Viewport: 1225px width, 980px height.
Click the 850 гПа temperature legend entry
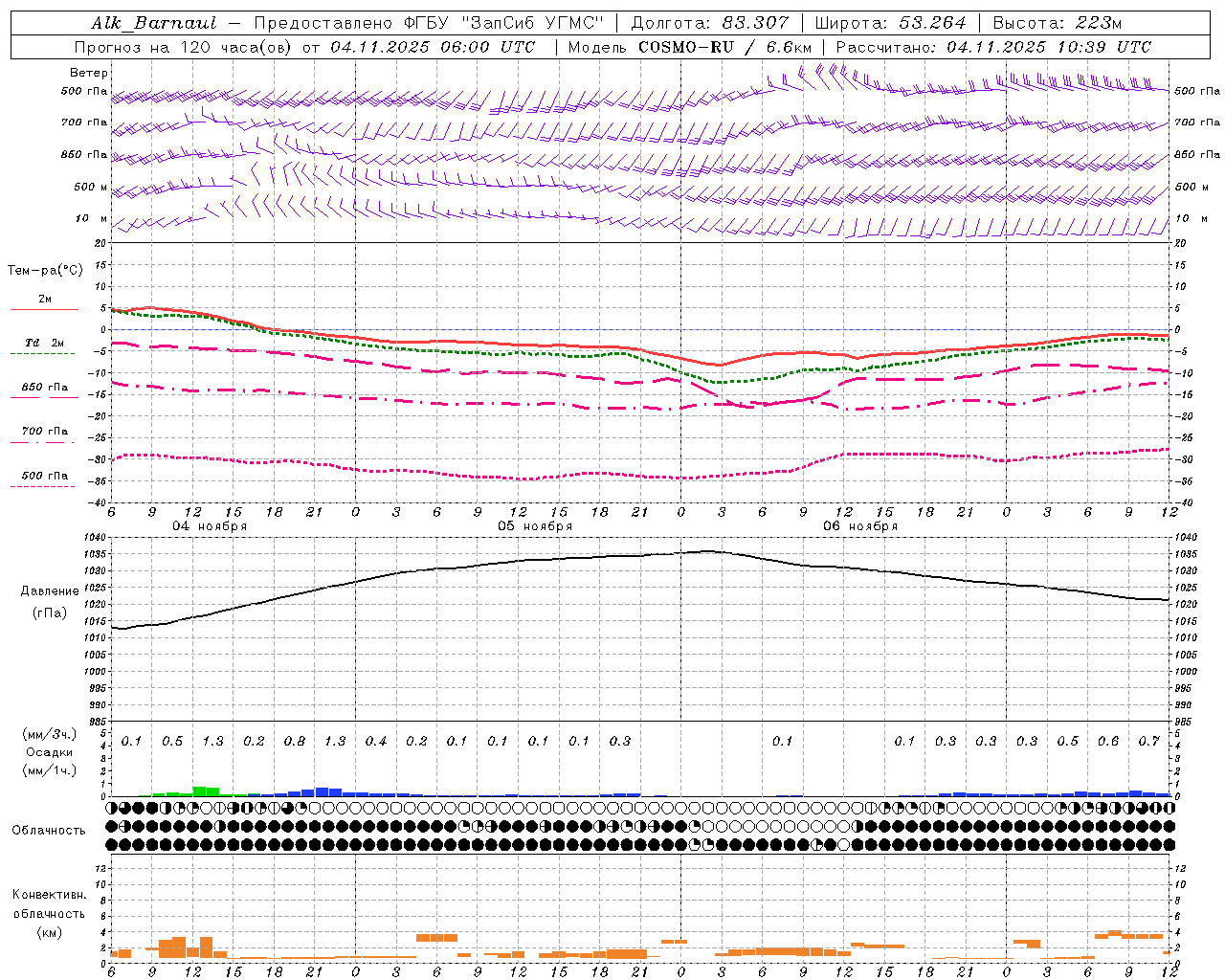[x=45, y=388]
